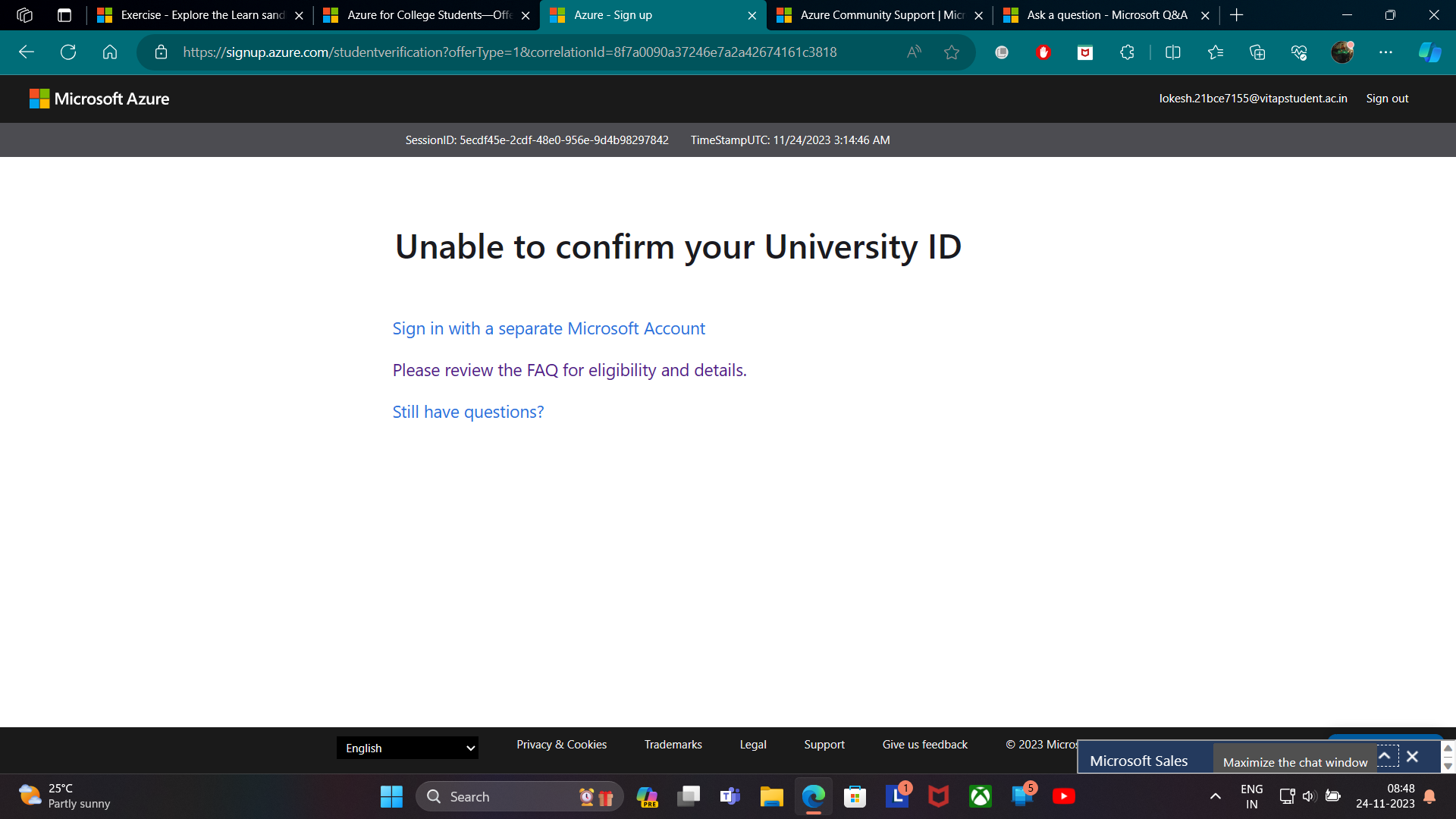View site information lock icon
Viewport: 1456px width, 819px height.
(x=161, y=52)
